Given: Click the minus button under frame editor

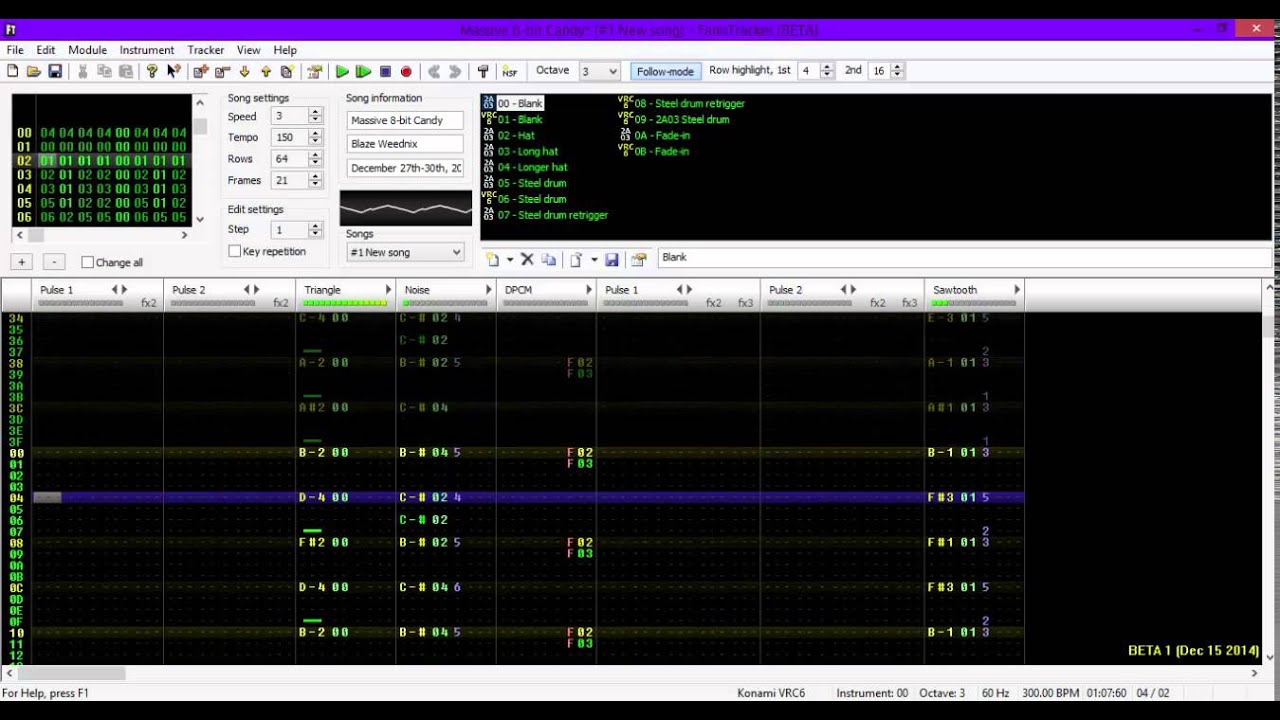Looking at the screenshot, I should (x=54, y=262).
